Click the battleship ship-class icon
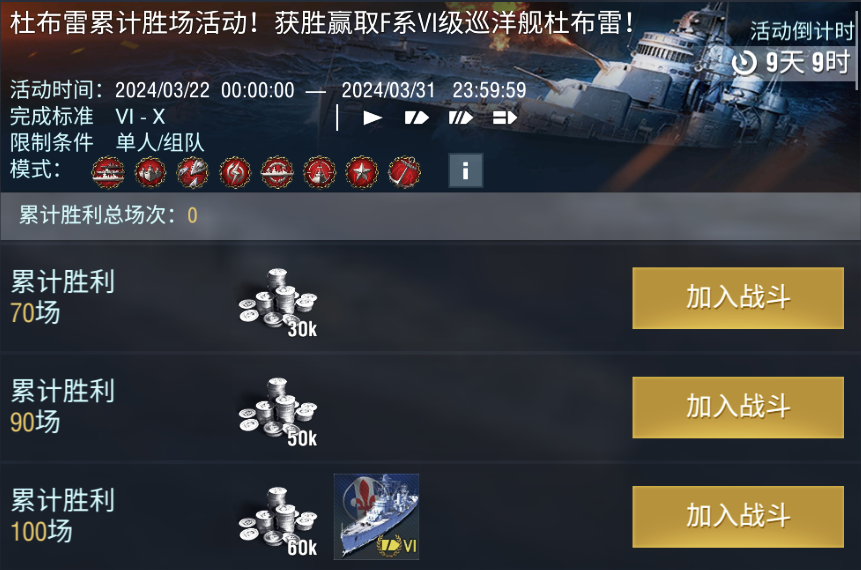Screen dimensions: 861x570 point(460,118)
